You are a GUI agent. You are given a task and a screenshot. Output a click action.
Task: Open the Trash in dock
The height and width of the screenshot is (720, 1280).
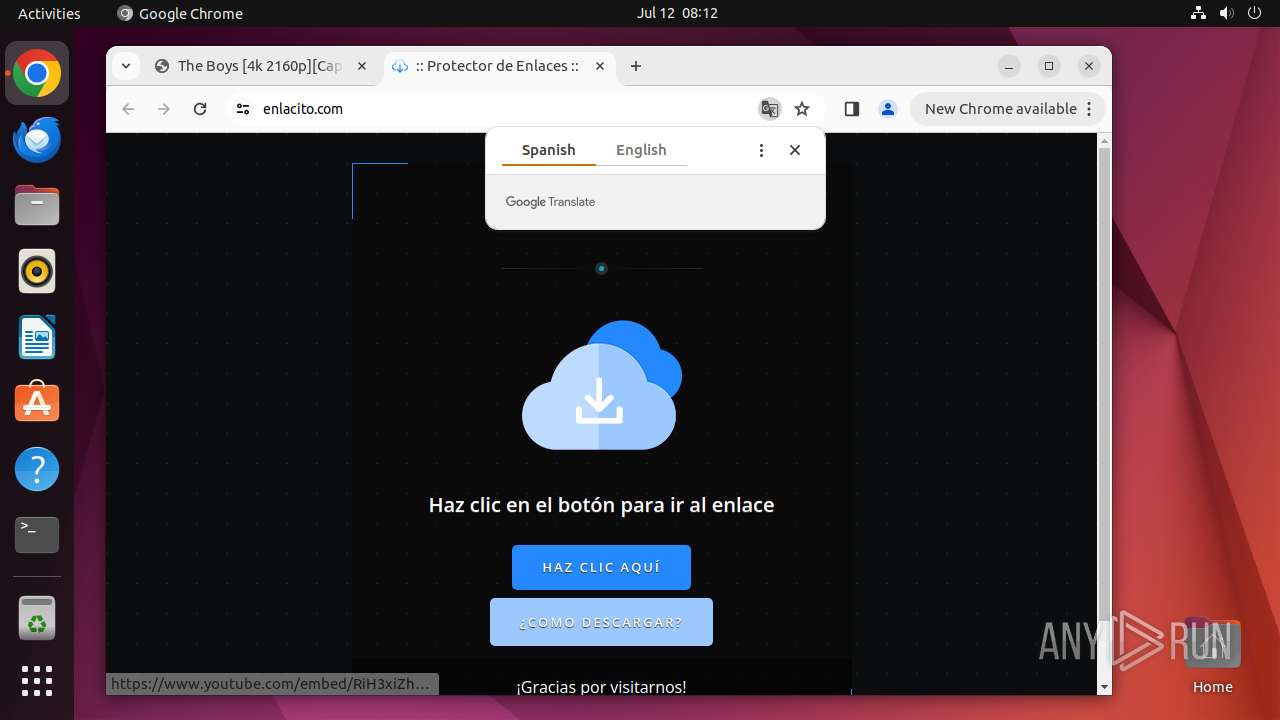[x=37, y=618]
